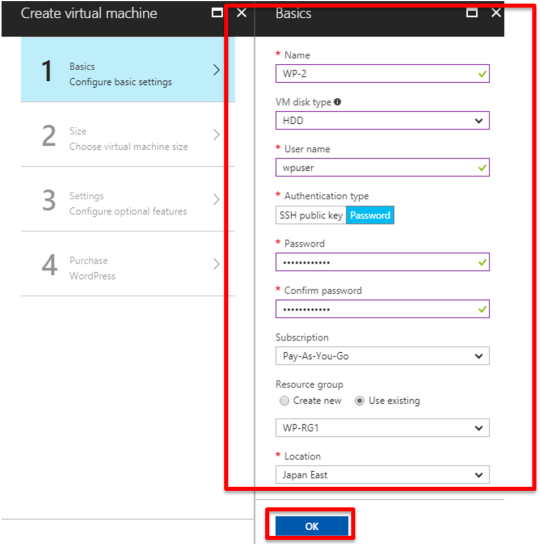Select step 4 Purchase WordPress
The width and height of the screenshot is (540, 544).
pyautogui.click(x=128, y=264)
